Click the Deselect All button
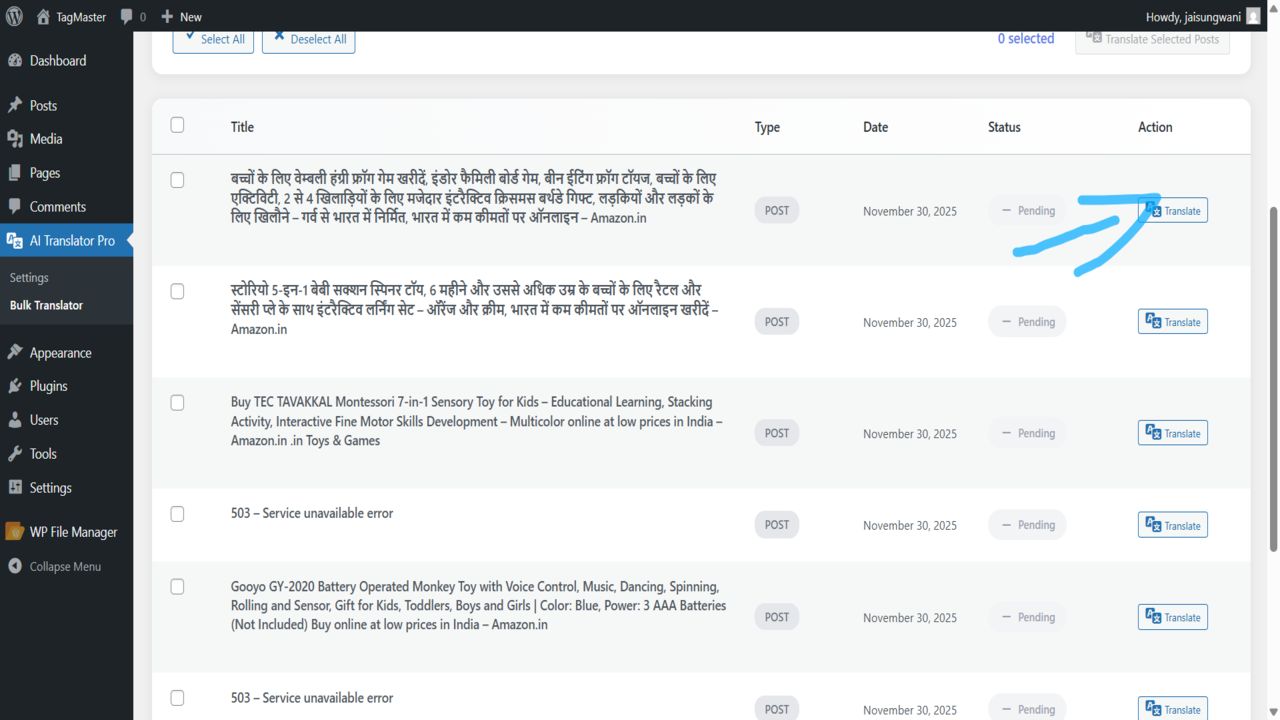 [x=309, y=39]
